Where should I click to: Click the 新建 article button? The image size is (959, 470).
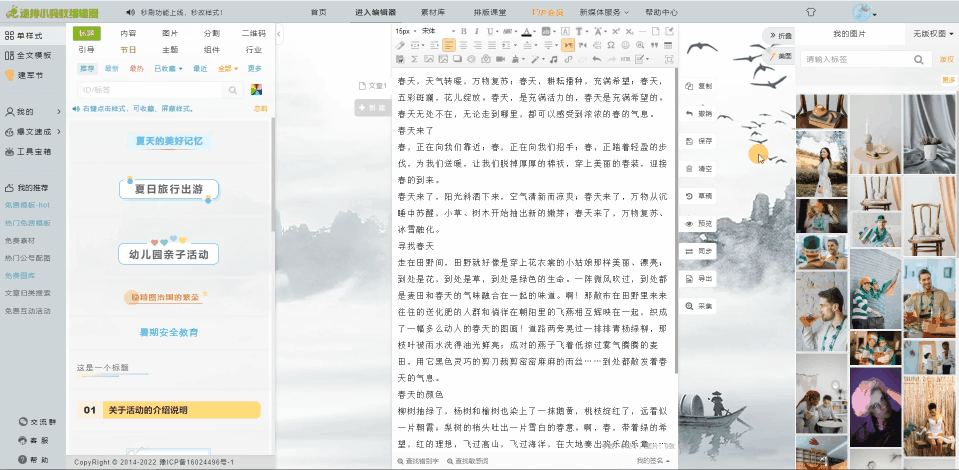pos(372,107)
